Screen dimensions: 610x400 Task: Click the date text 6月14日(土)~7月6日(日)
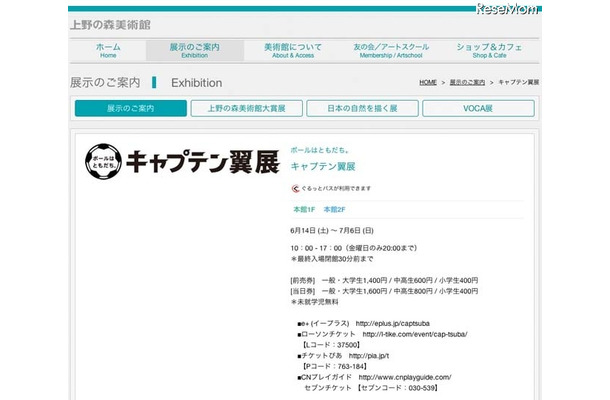pos(332,231)
